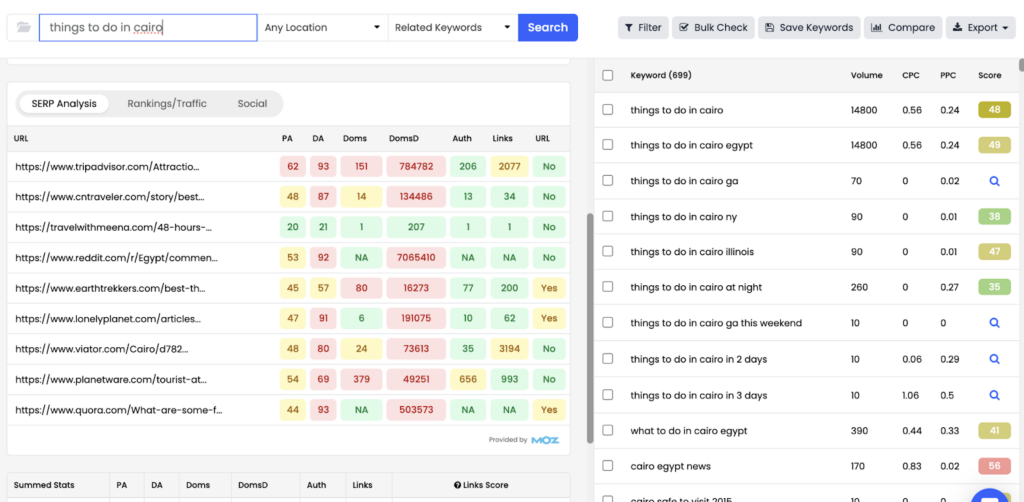1024x502 pixels.
Task: Switch to Rankings/Traffic tab
Action: pos(167,104)
